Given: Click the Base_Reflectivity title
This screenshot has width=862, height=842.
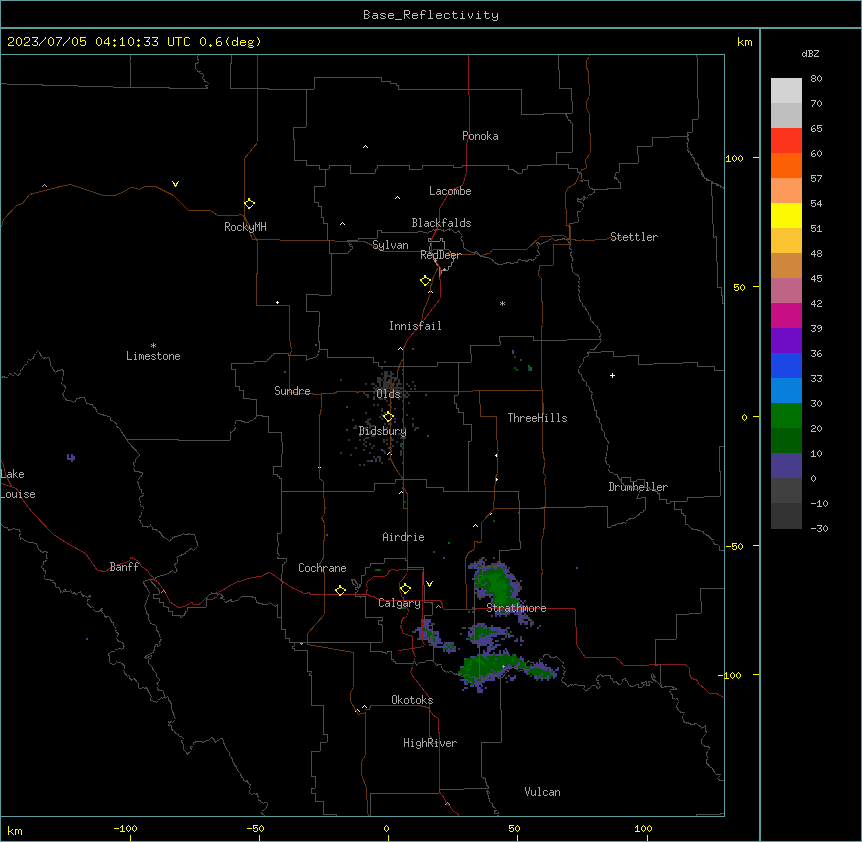Looking at the screenshot, I should point(431,15).
